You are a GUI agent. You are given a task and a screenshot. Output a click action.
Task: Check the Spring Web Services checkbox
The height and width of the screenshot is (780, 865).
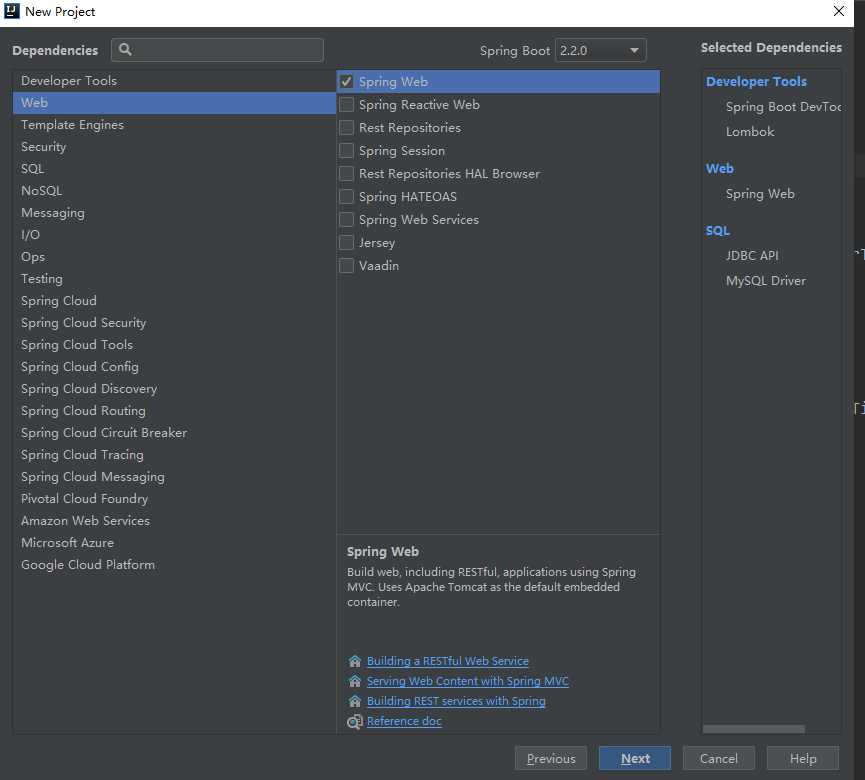pos(346,220)
